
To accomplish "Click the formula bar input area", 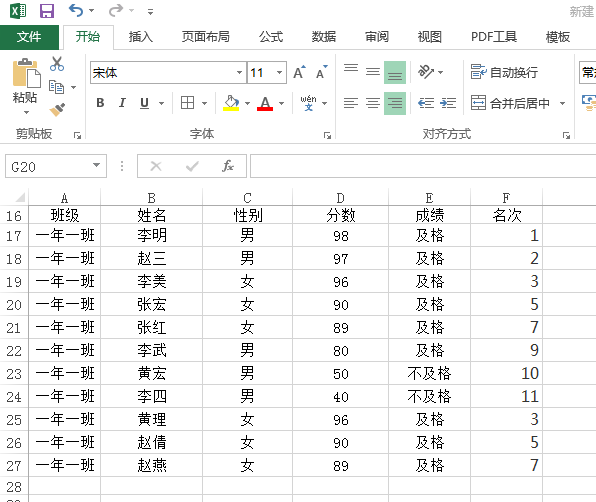I will coord(423,166).
